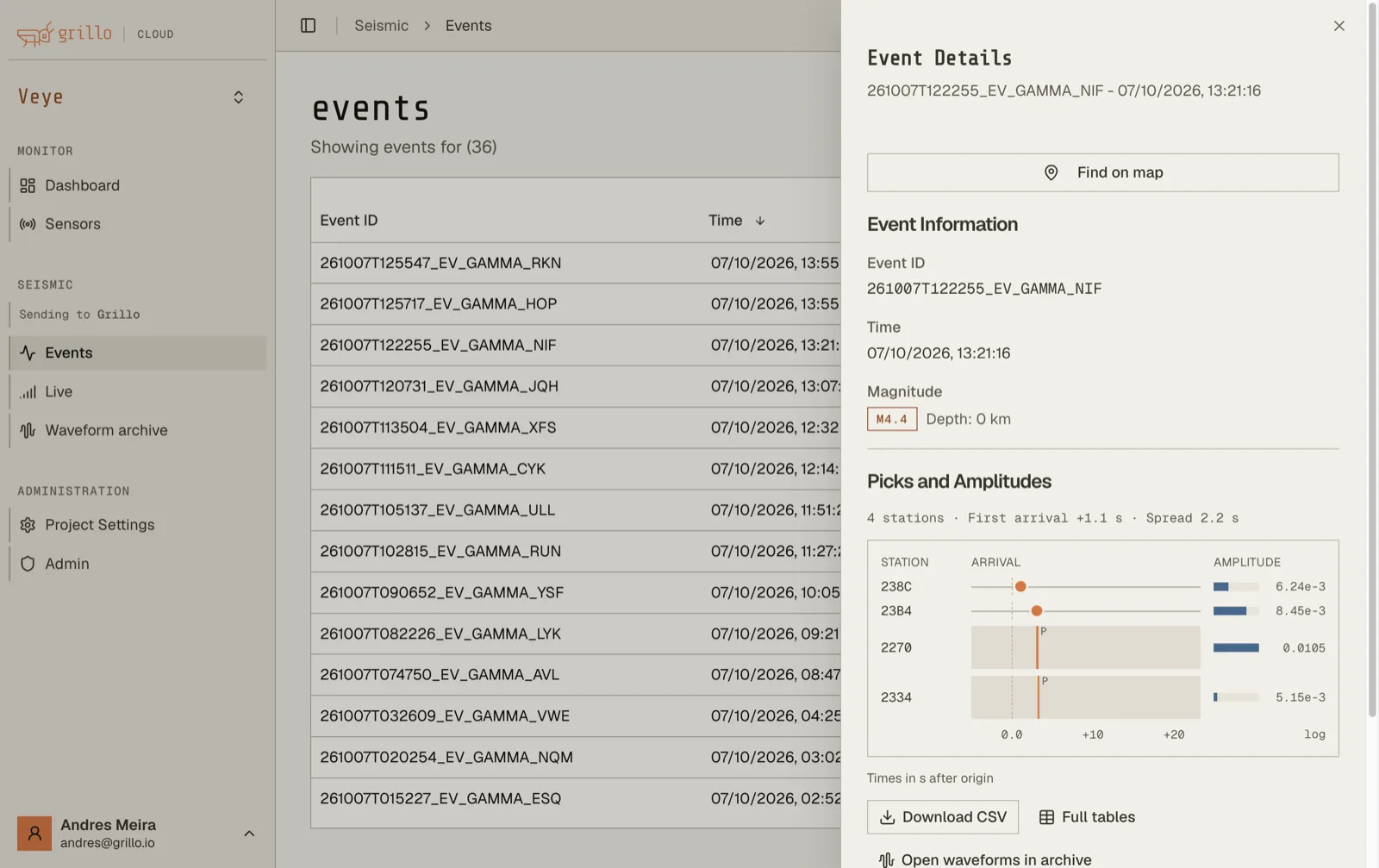Viewport: 1379px width, 868px height.
Task: Click the M4.4 magnitude badge
Action: 891,419
